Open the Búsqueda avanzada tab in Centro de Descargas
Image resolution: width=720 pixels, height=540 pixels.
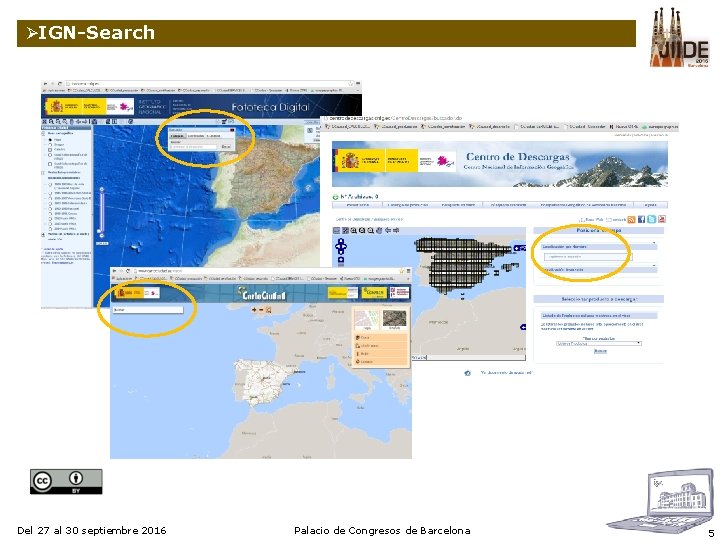(x=508, y=205)
